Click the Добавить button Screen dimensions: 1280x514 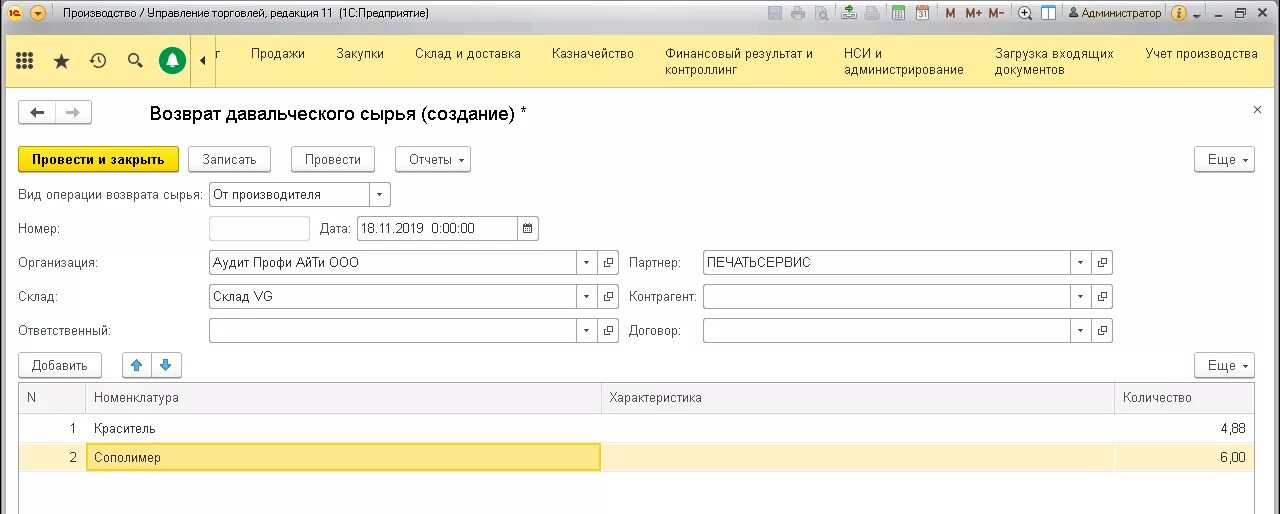click(60, 365)
